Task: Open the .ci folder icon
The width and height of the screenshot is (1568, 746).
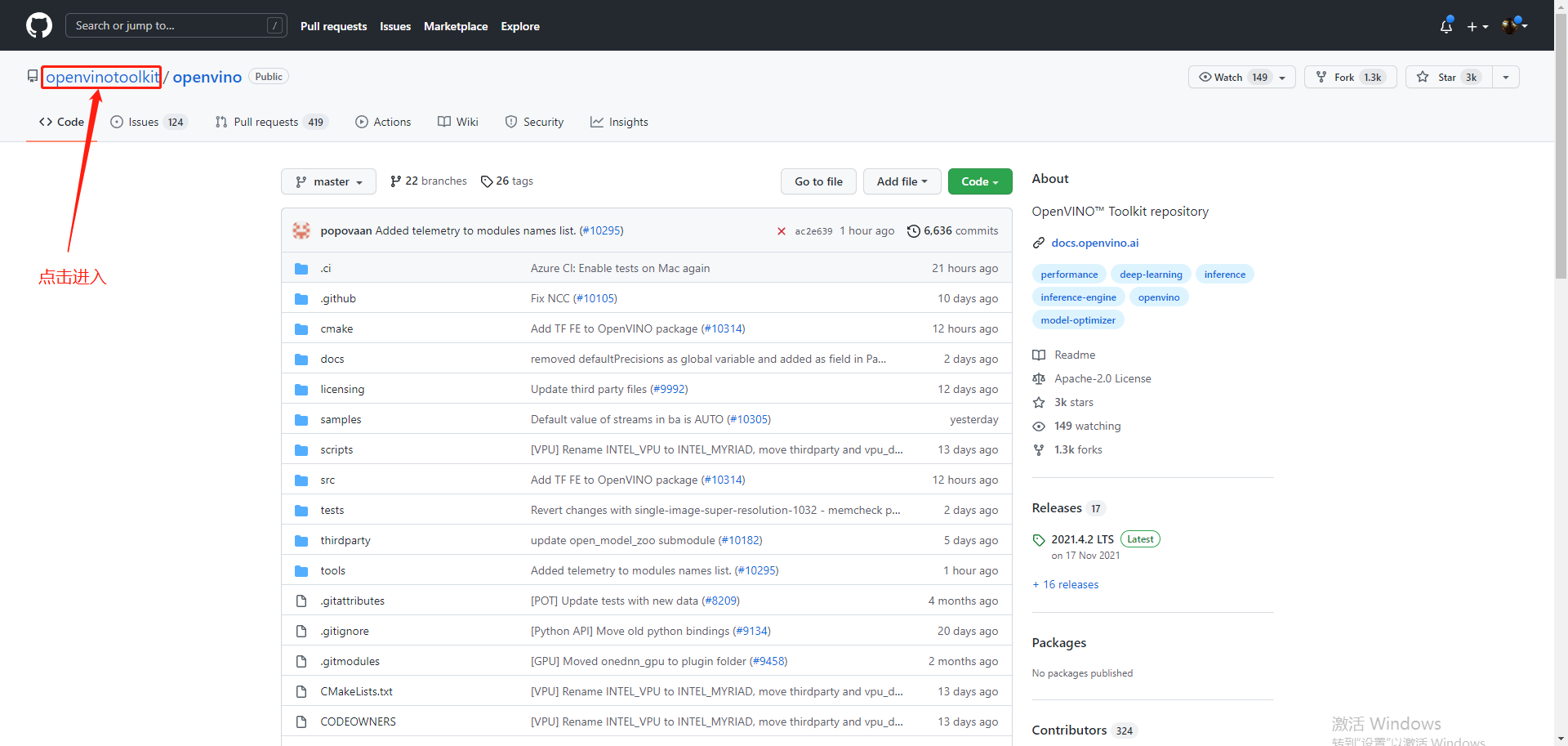Action: 301,269
